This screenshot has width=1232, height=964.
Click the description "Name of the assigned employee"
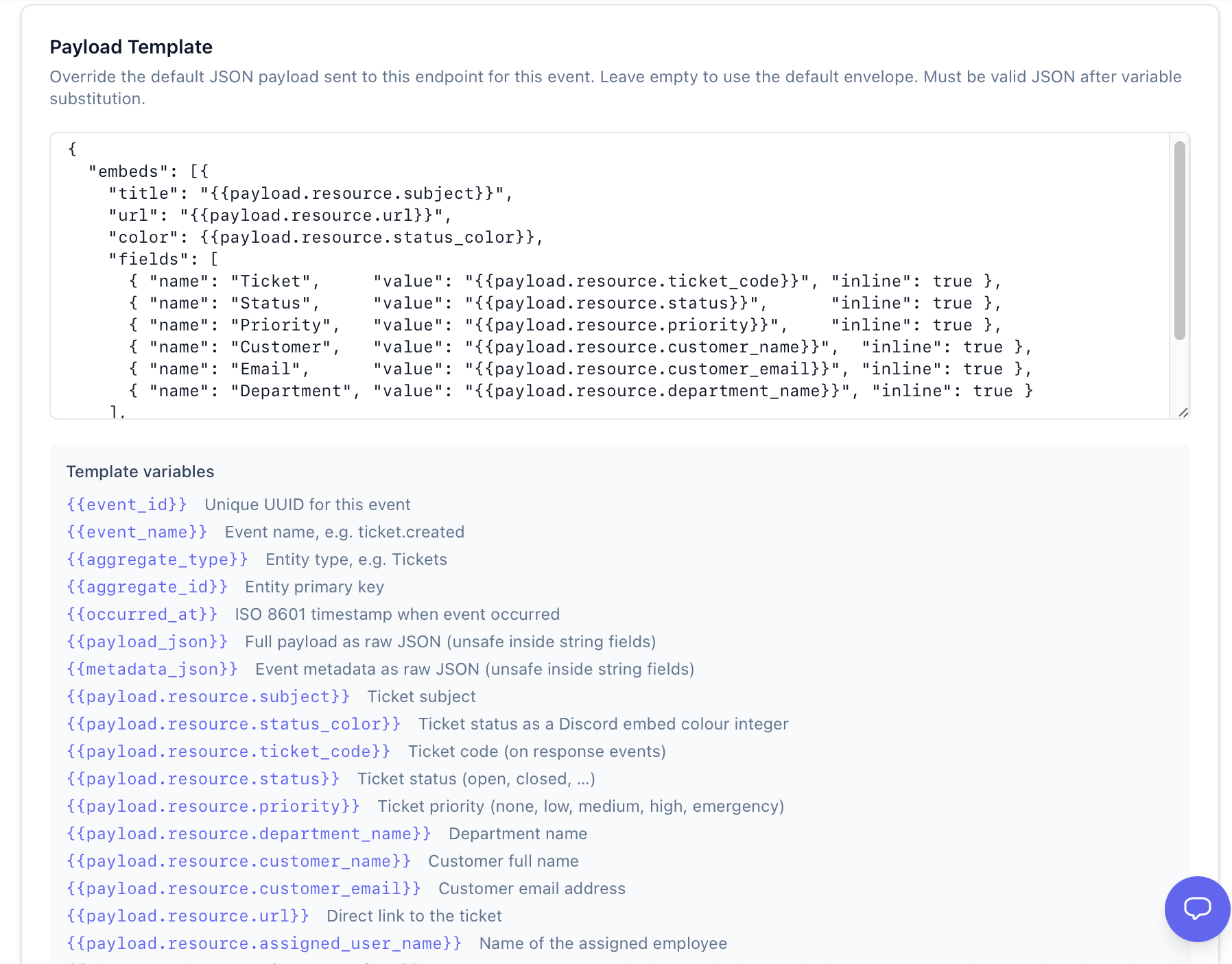coord(603,943)
